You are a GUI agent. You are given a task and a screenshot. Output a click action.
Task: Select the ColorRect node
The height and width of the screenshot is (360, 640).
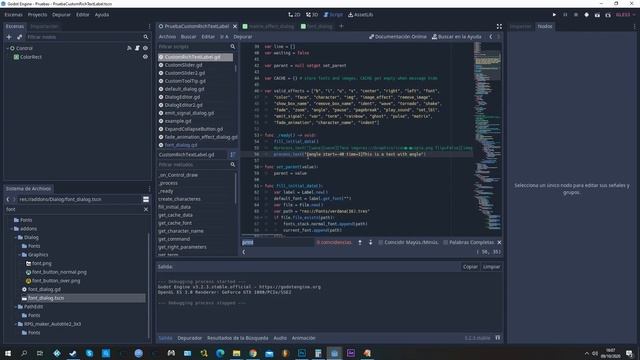click(31, 57)
